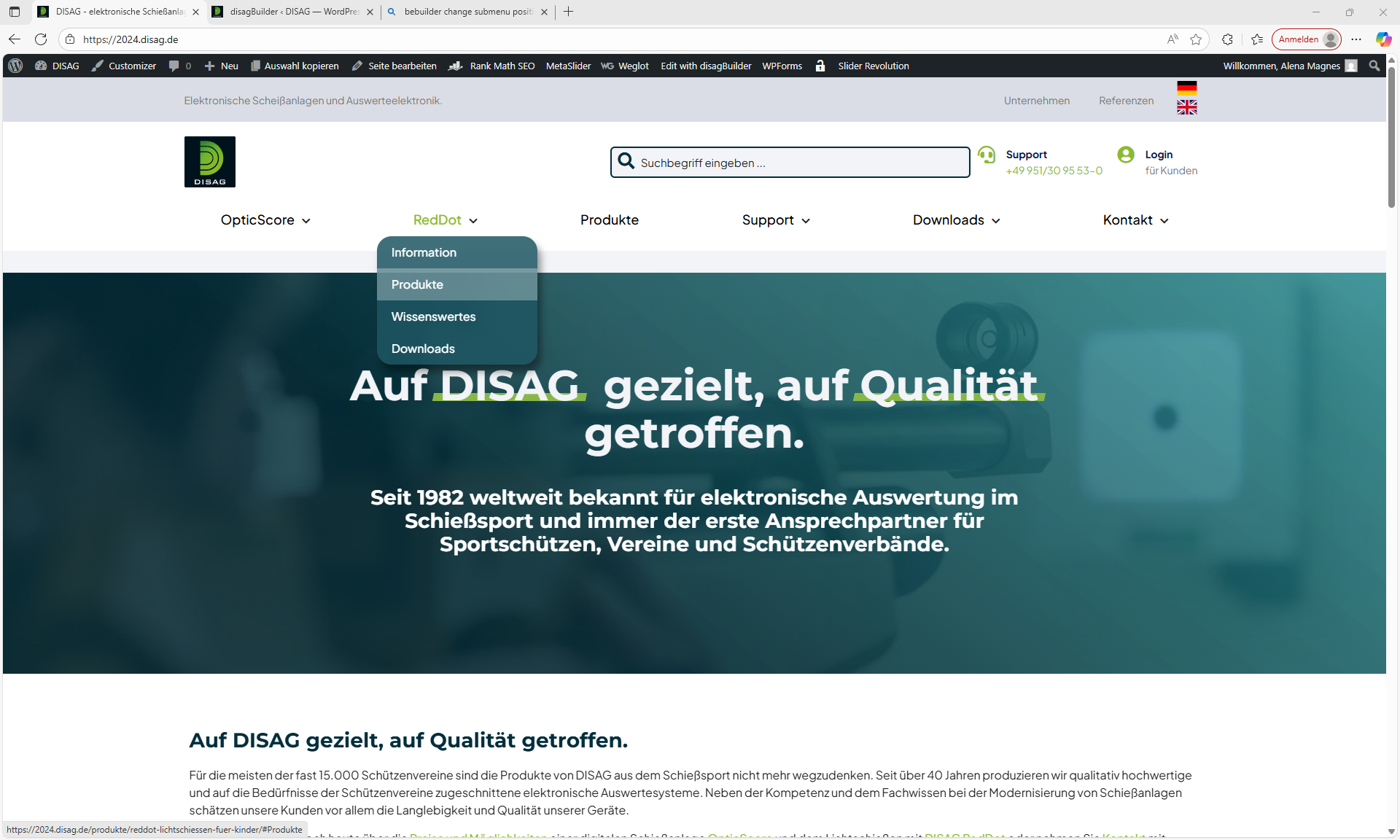This screenshot has height=840, width=1400.
Task: Click the WordPress logo in admin bar
Action: pyautogui.click(x=15, y=66)
